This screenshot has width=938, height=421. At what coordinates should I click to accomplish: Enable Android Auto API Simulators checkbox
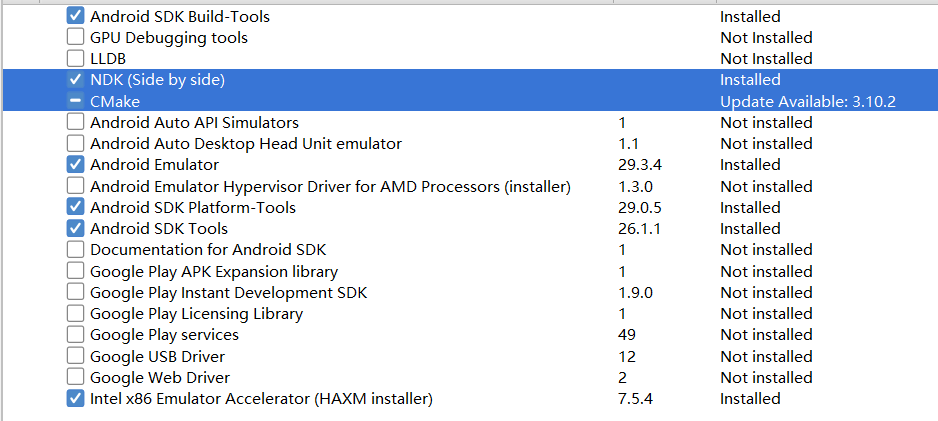coord(75,123)
